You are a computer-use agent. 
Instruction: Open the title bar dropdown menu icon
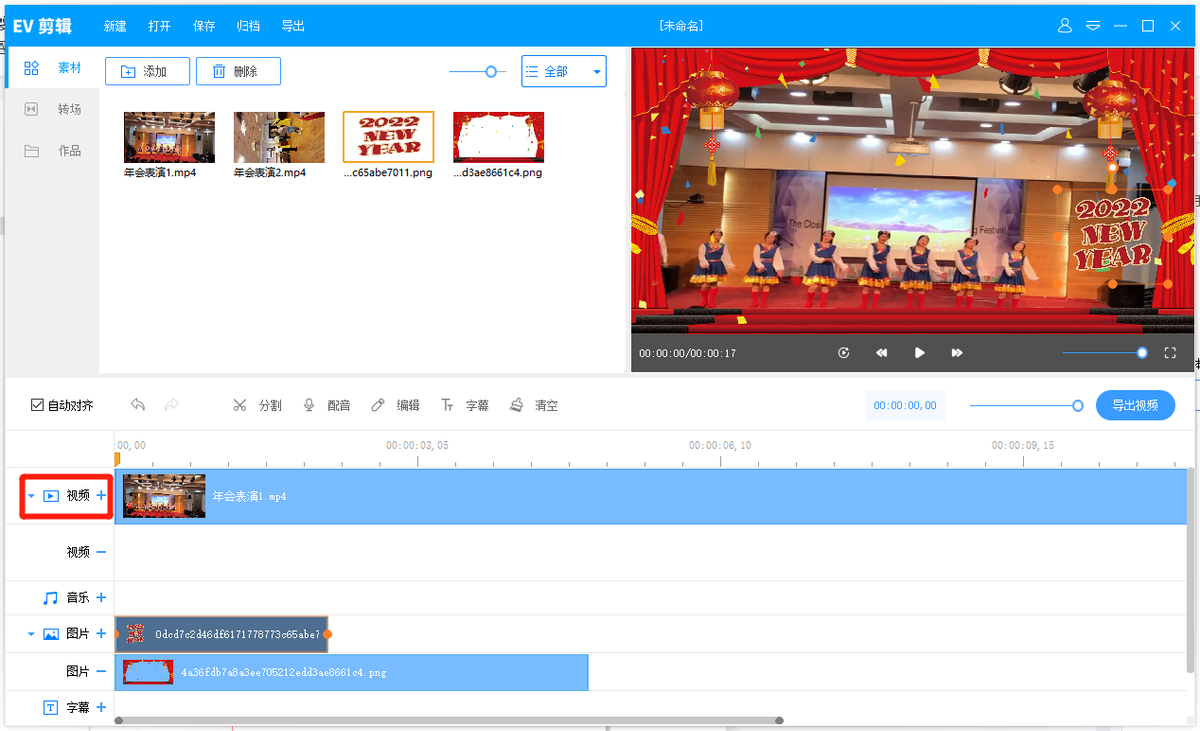[x=1093, y=25]
